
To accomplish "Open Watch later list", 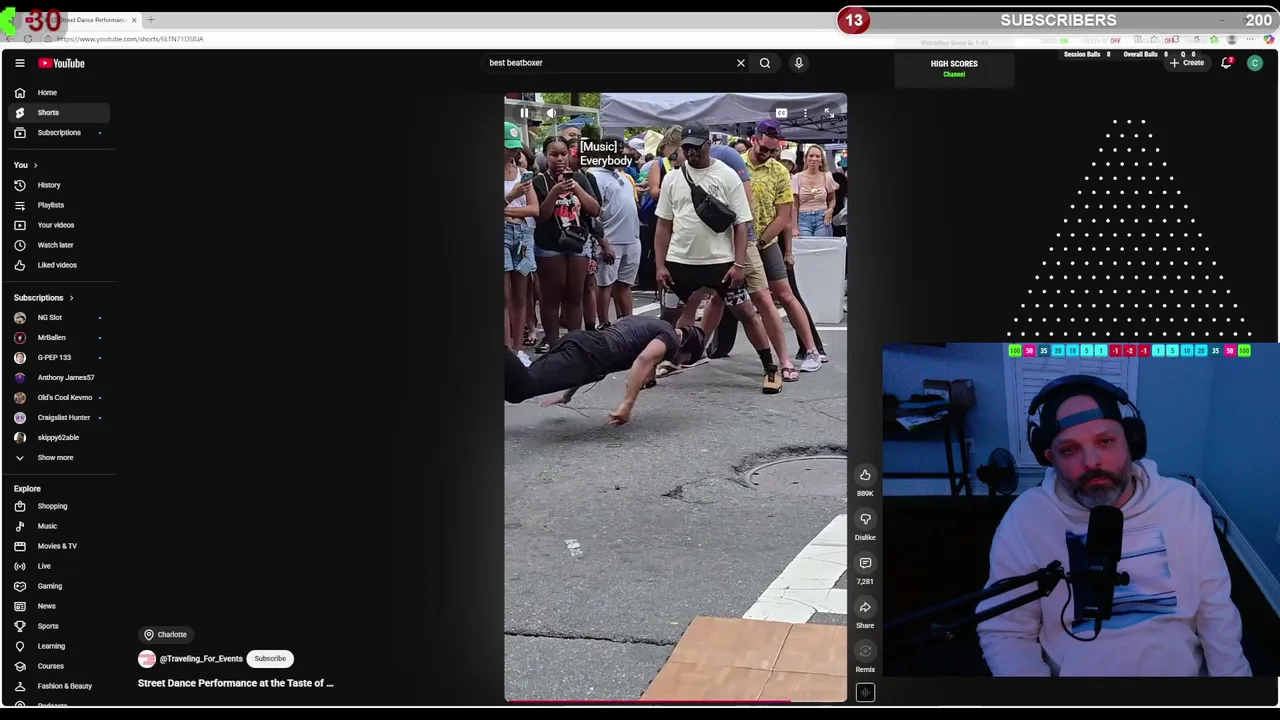I will click(58, 245).
